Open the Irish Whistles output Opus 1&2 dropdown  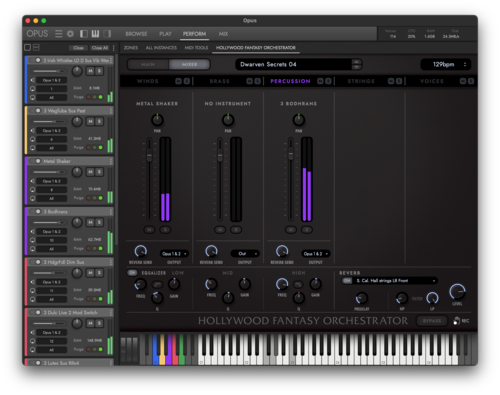click(x=52, y=80)
